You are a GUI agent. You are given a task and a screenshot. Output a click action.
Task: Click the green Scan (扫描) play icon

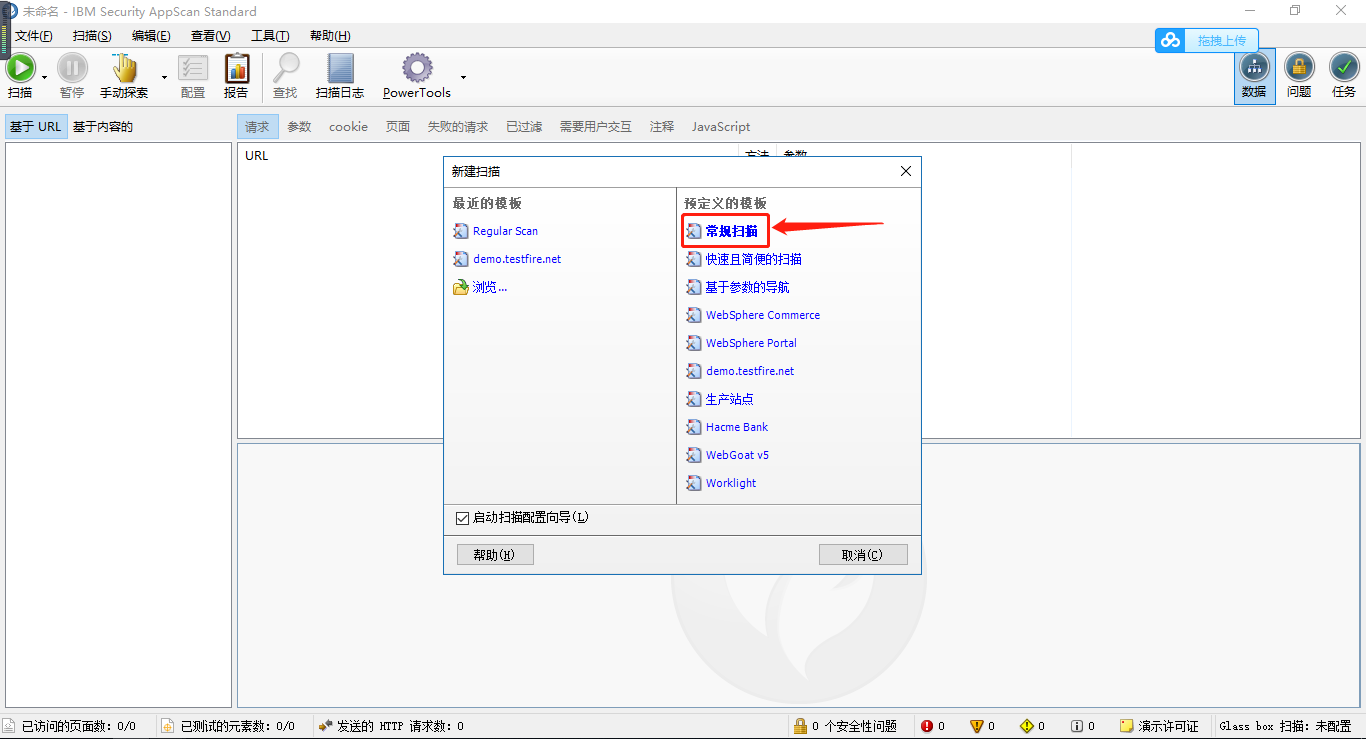pyautogui.click(x=20, y=68)
